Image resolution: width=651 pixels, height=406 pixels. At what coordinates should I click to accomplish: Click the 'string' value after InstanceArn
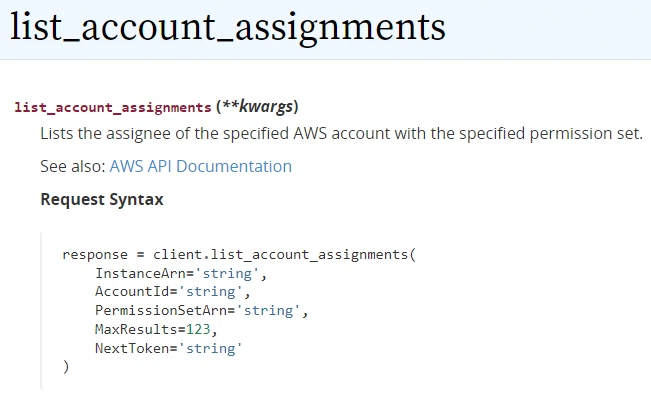227,274
